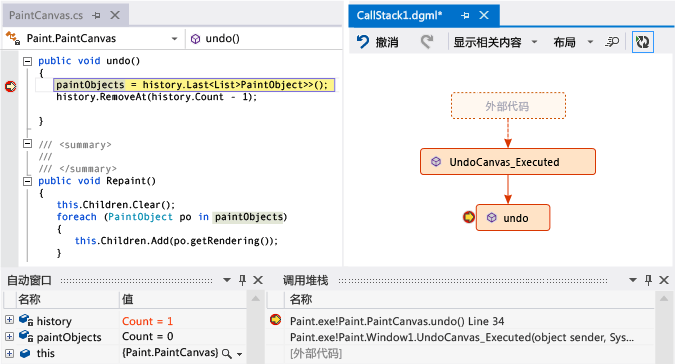This screenshot has height=364, width=675.
Task: Expand the paintObjects variable row
Action: (x=9, y=336)
